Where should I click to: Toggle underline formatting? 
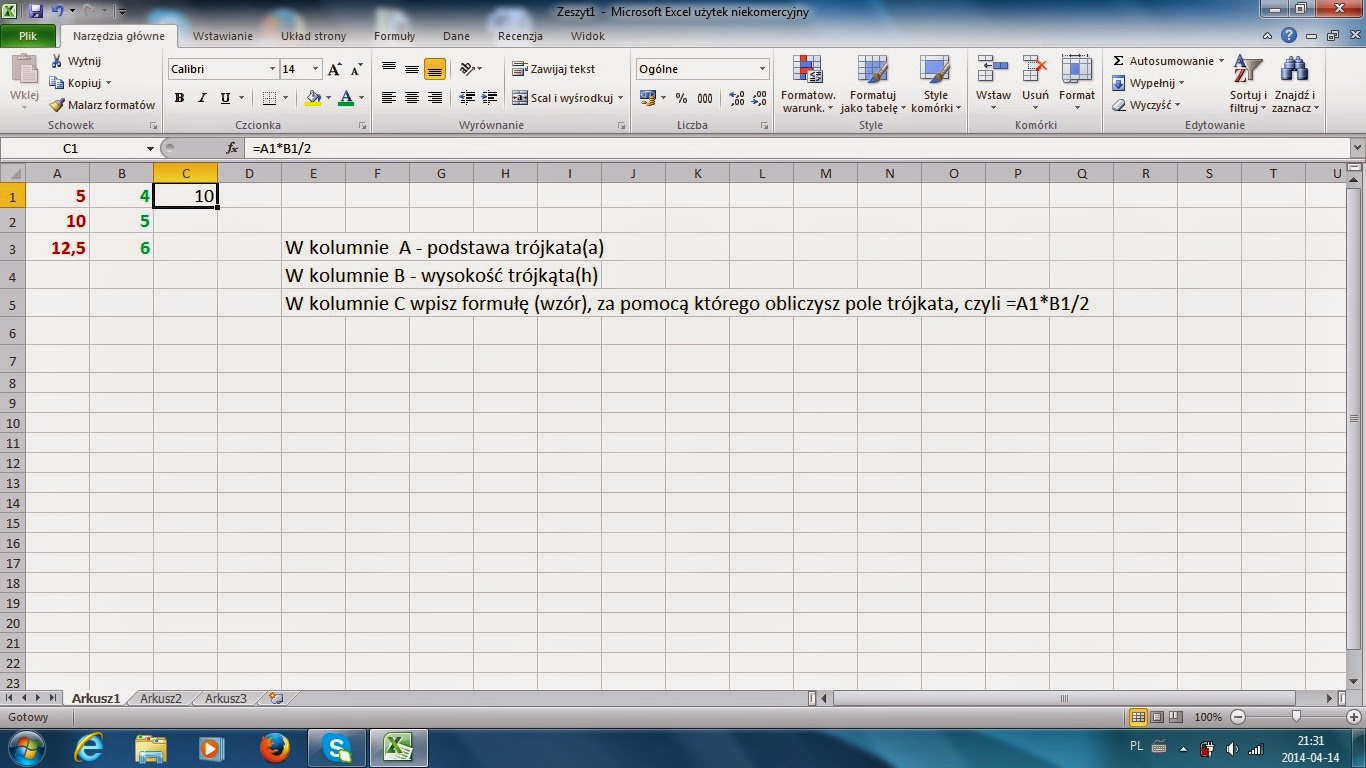click(x=225, y=98)
